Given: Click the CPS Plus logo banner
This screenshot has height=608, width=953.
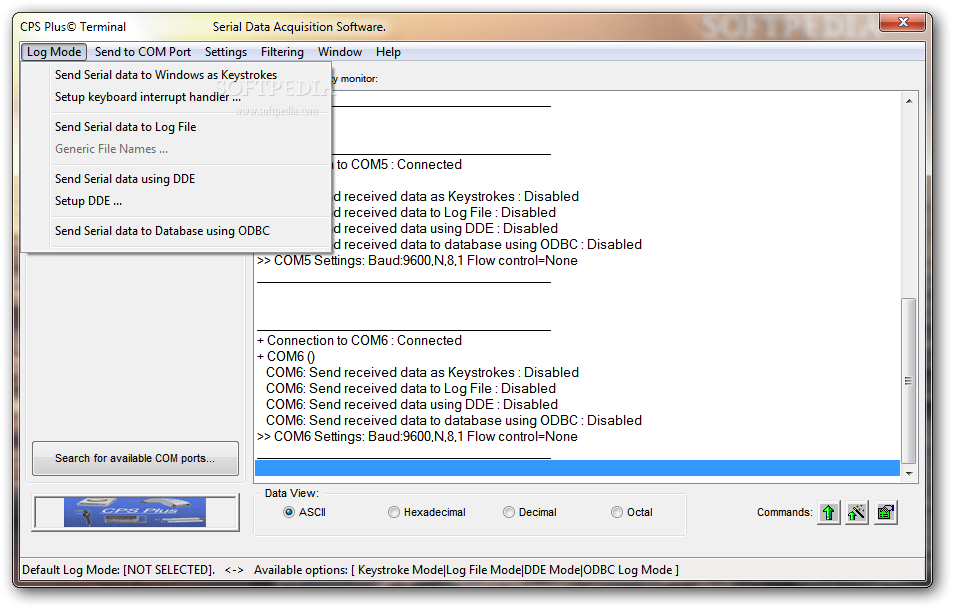Looking at the screenshot, I should (135, 513).
